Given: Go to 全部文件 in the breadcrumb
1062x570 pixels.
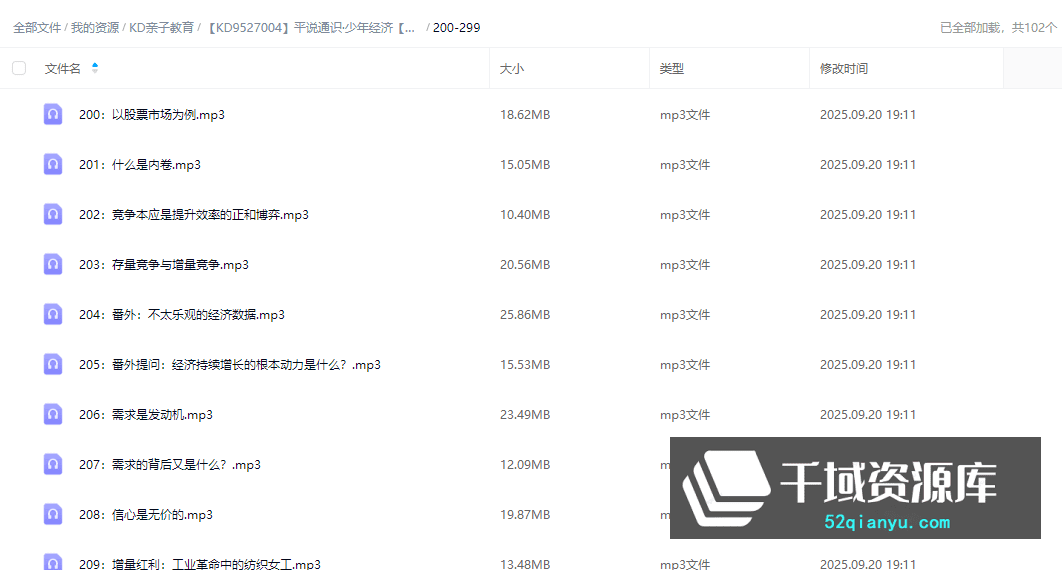Looking at the screenshot, I should (x=37, y=28).
